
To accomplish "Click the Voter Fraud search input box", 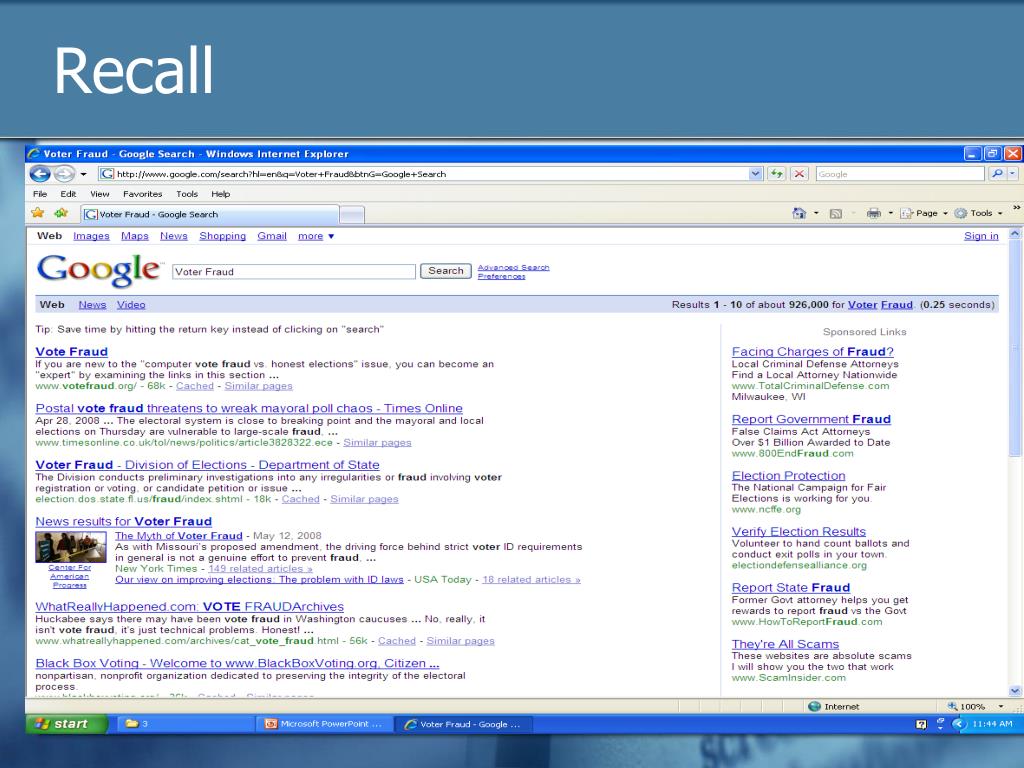I will (294, 272).
